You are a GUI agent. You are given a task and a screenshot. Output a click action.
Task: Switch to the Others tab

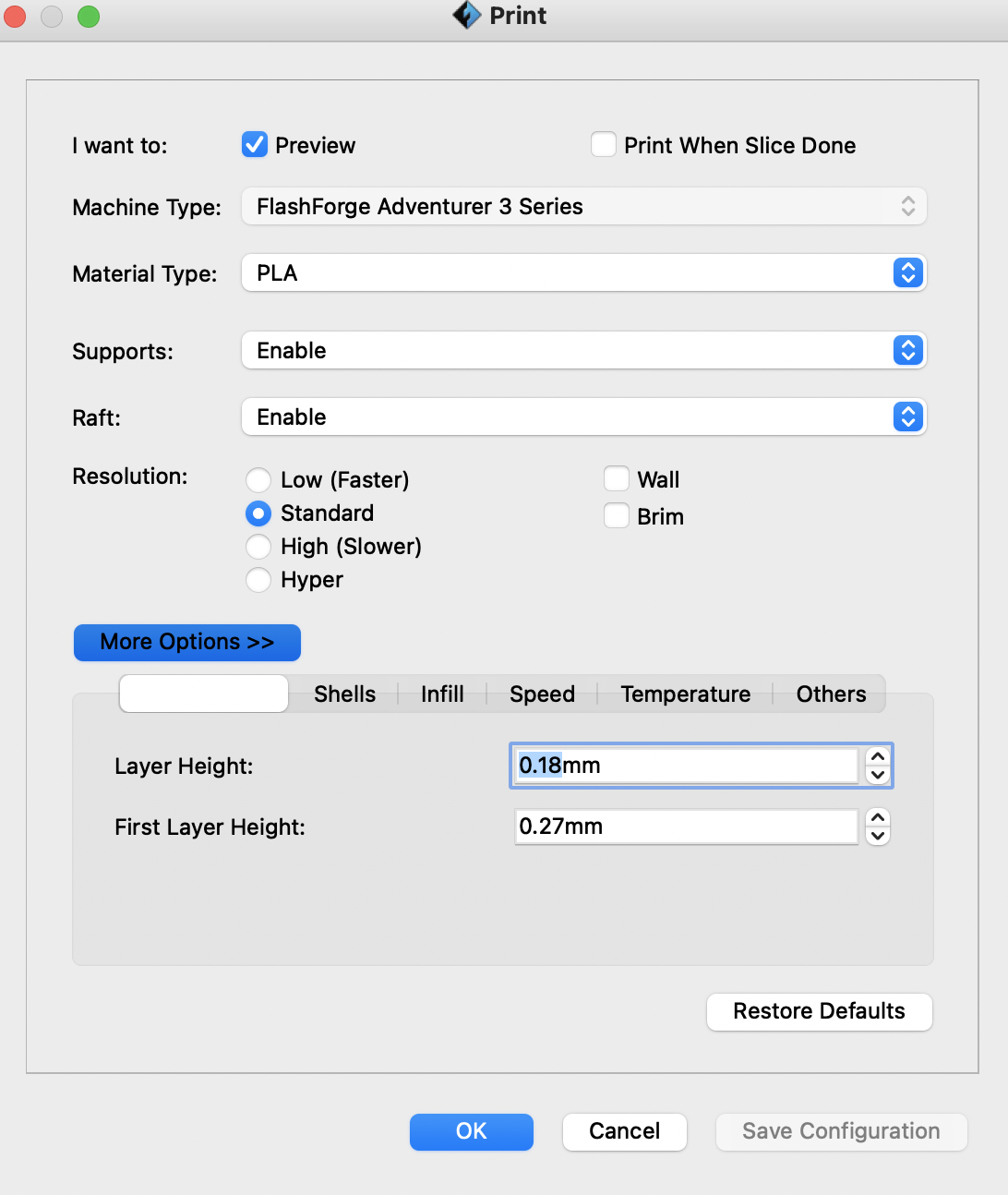click(831, 694)
